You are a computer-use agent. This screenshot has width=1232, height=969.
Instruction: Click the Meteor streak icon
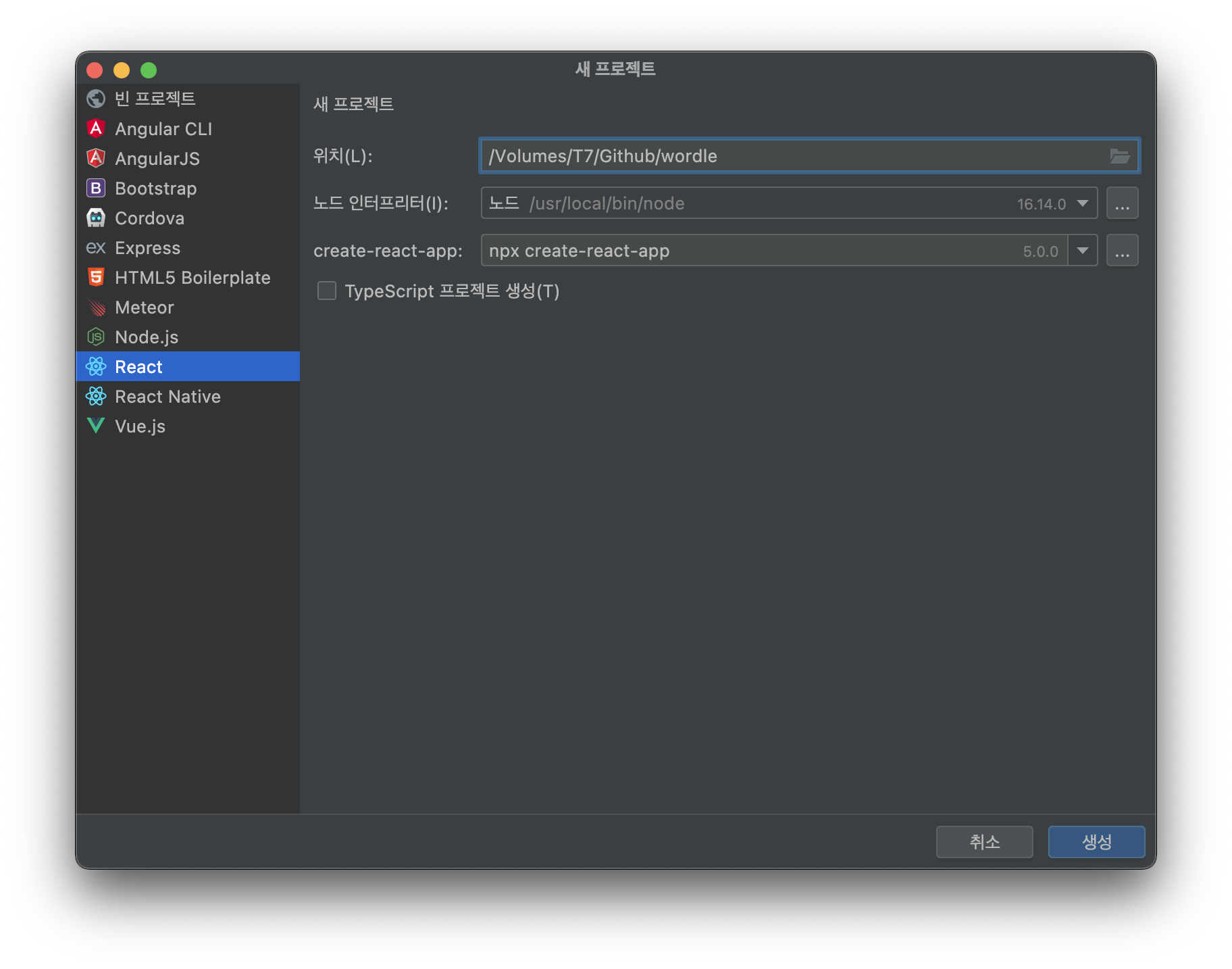(x=96, y=307)
